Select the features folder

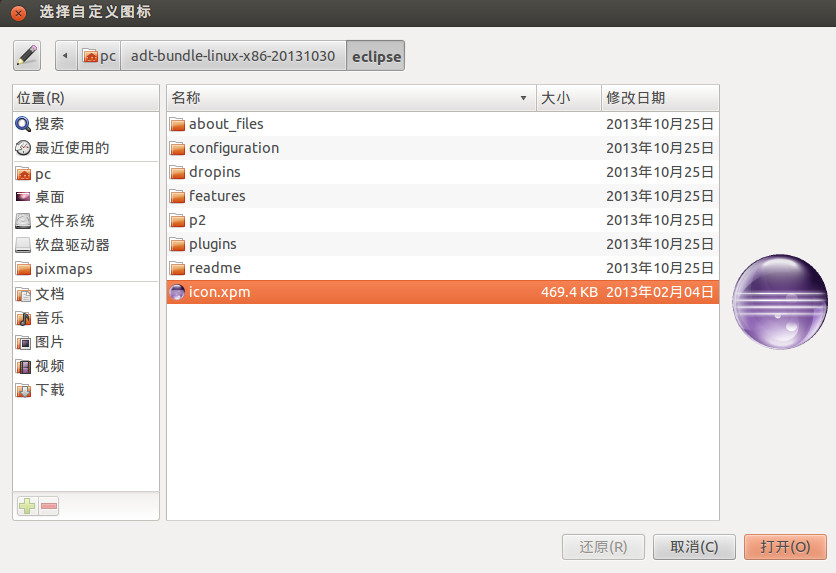click(x=443, y=196)
